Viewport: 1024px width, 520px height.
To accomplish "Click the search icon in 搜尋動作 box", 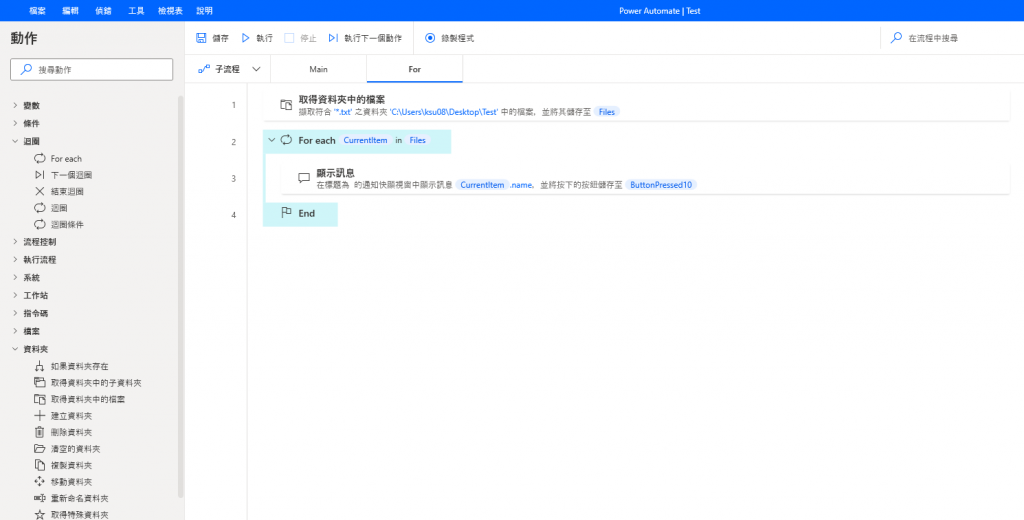I will [x=27, y=69].
